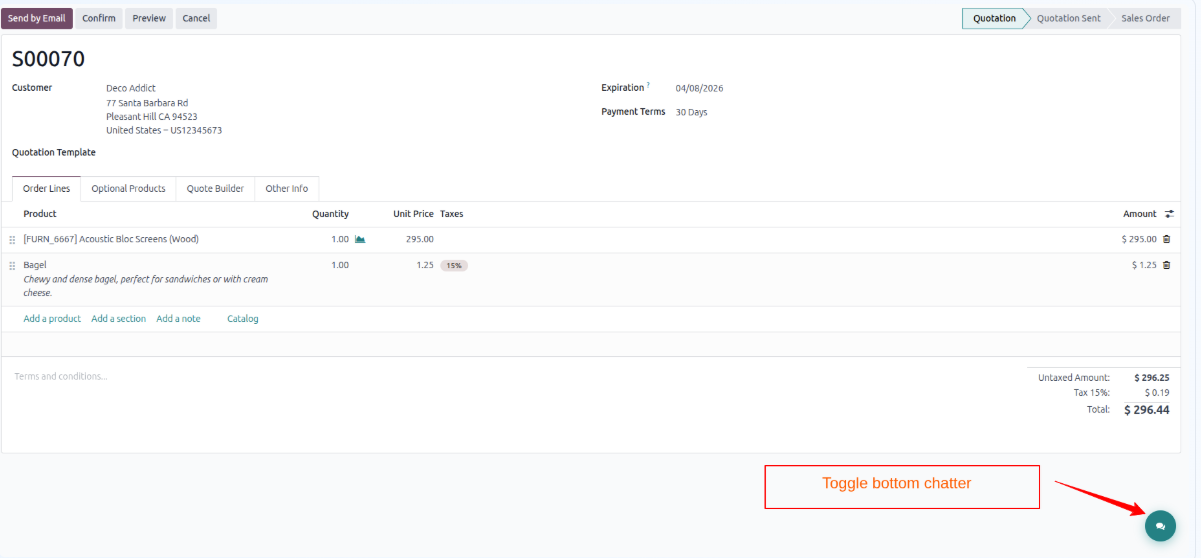Edit quantity 1.00 of Acoustic Bloc Screens
Viewport: 1201px width, 558px height.
tap(340, 240)
